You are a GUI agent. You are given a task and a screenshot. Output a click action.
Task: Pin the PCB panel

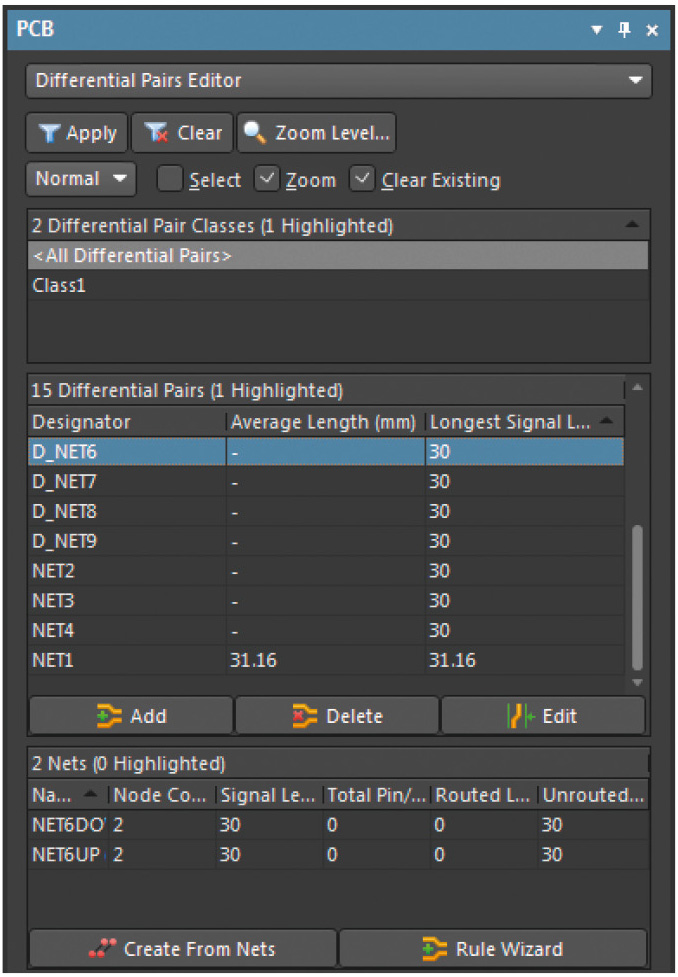point(625,30)
